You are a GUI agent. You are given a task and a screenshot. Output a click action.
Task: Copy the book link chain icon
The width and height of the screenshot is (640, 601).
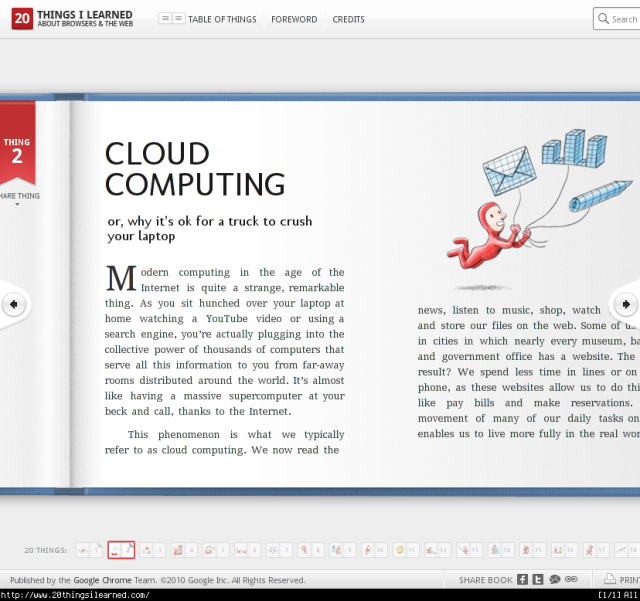pos(571,579)
